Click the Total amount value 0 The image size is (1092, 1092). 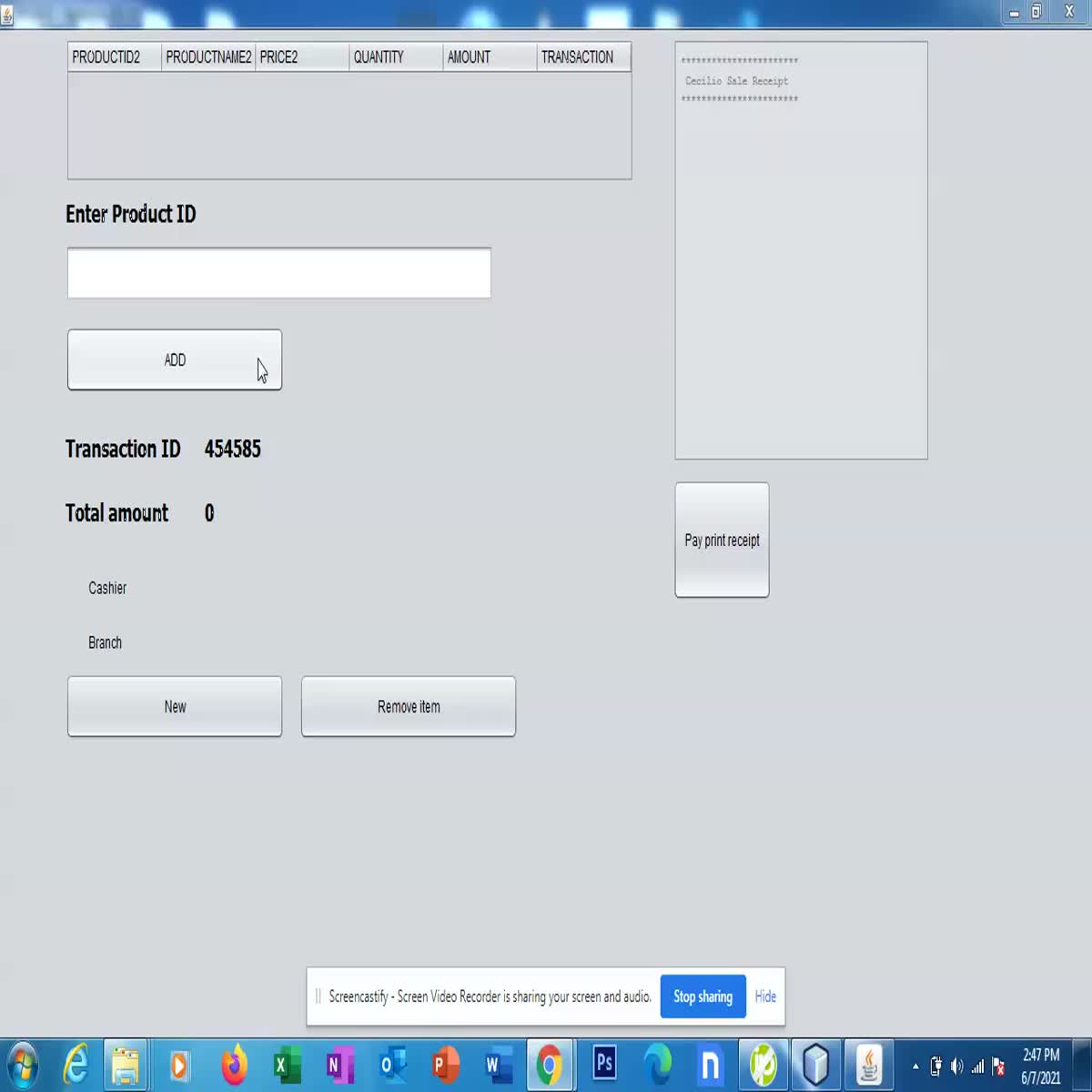(x=209, y=513)
